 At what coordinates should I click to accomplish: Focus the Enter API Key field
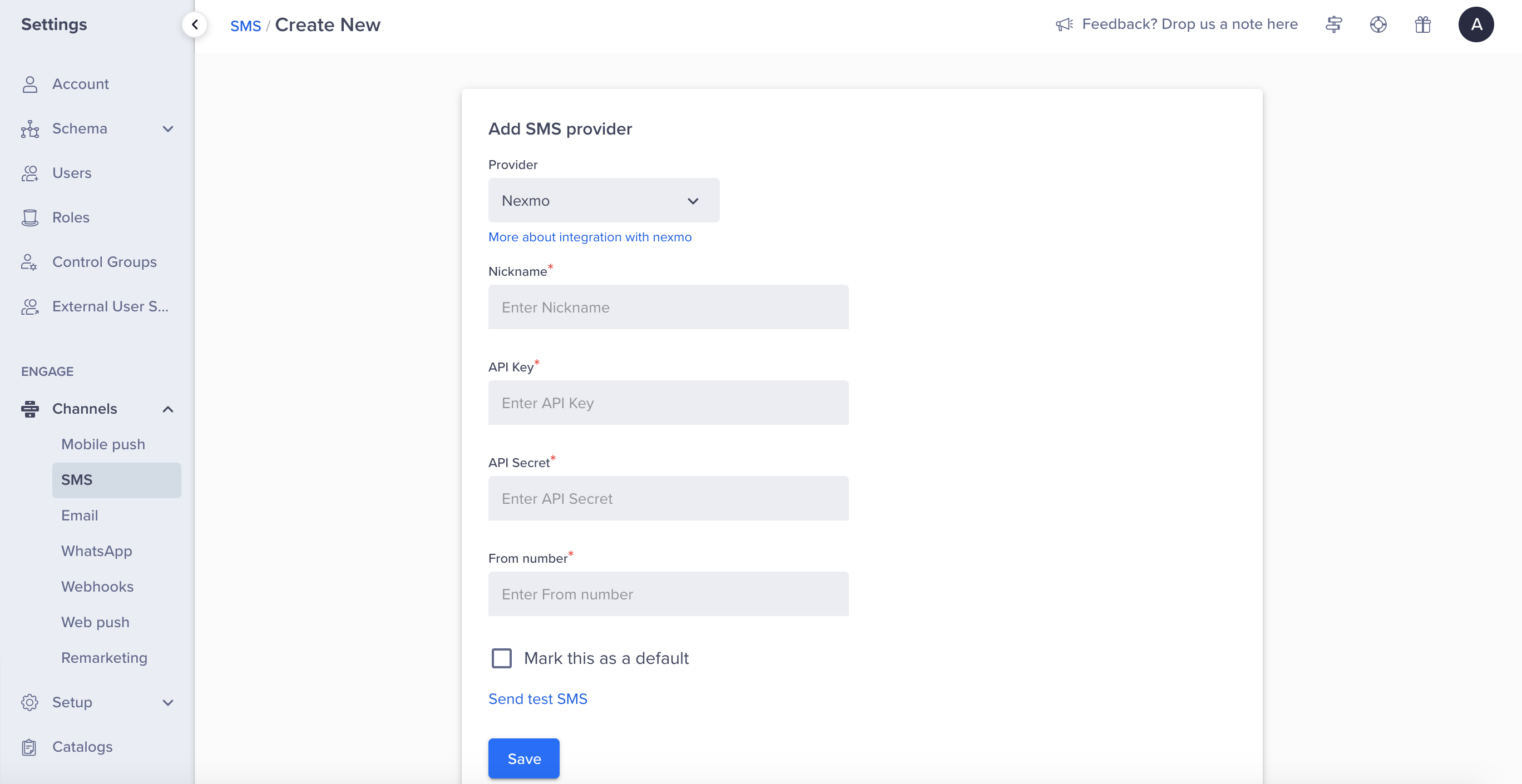(668, 403)
